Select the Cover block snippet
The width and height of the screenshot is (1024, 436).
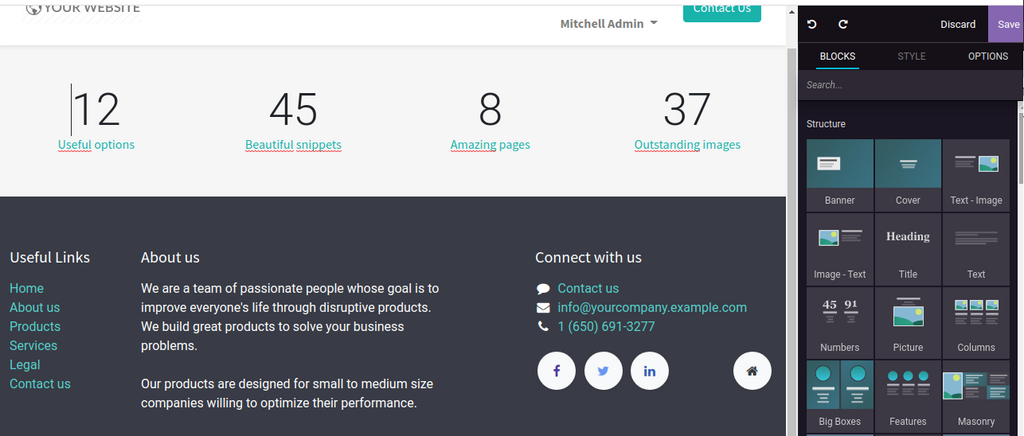(x=908, y=175)
